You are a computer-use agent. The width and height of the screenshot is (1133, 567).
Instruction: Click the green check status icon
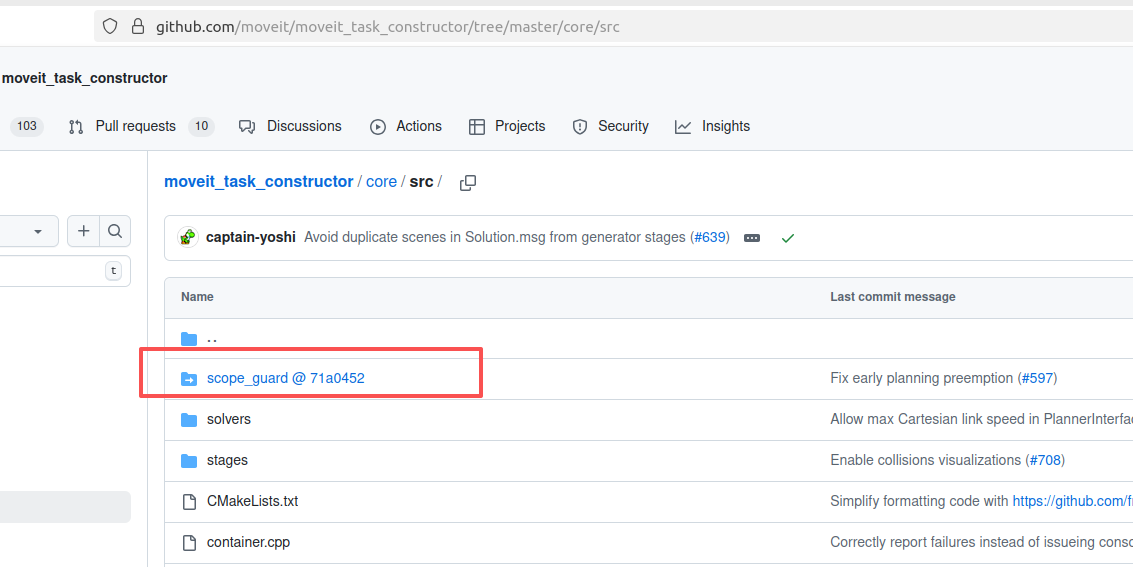click(788, 238)
